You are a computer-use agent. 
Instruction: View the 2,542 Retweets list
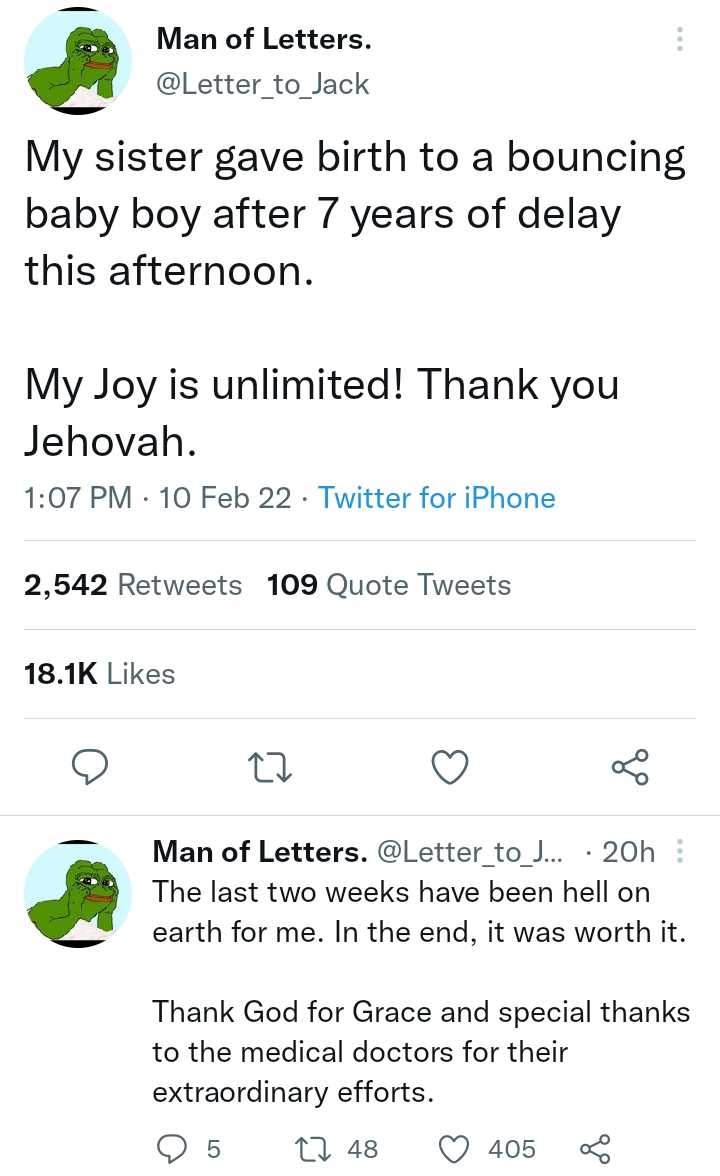click(x=133, y=585)
